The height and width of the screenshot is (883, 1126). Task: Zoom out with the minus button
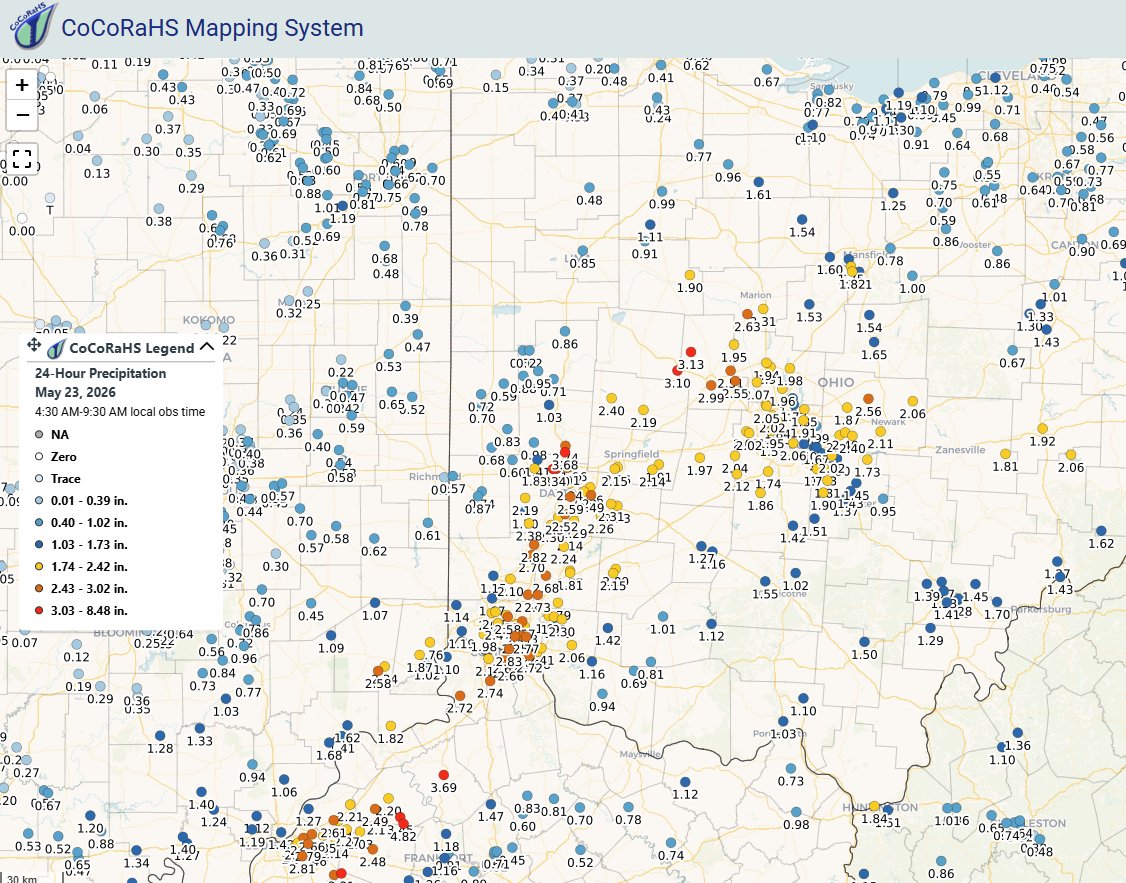tap(22, 115)
